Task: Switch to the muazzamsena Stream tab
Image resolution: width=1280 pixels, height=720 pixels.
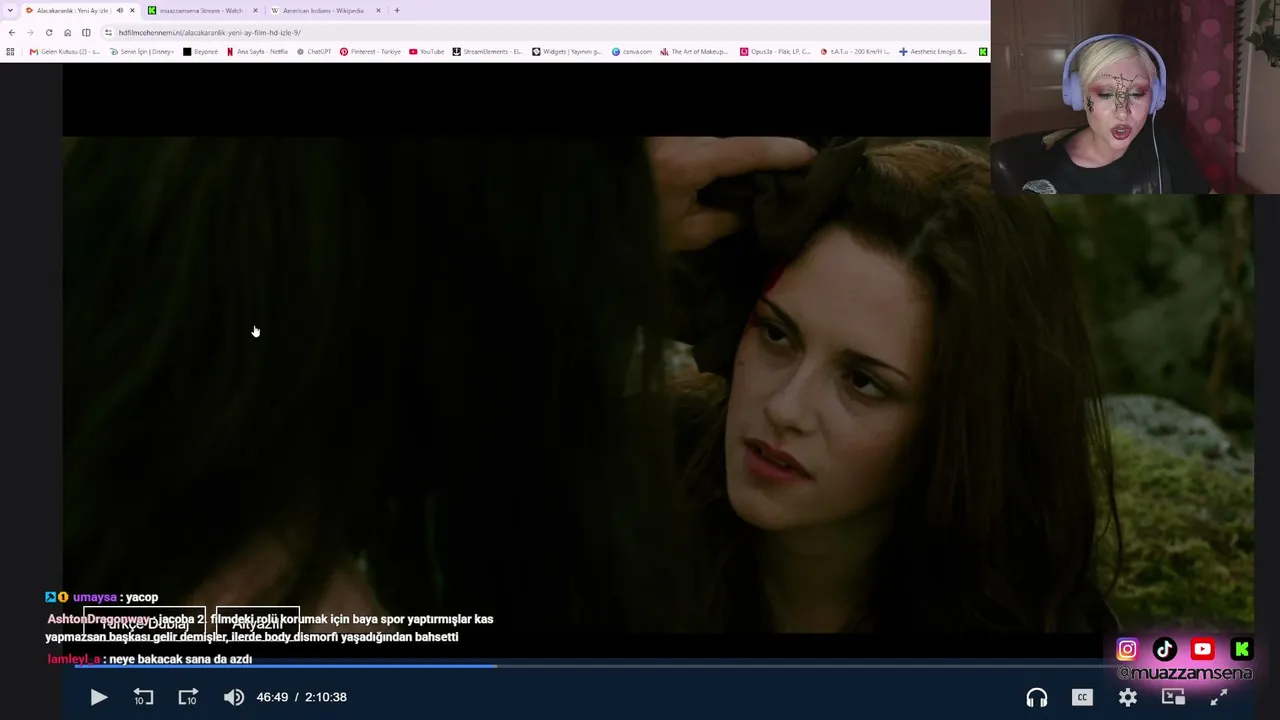Action: pyautogui.click(x=201, y=10)
